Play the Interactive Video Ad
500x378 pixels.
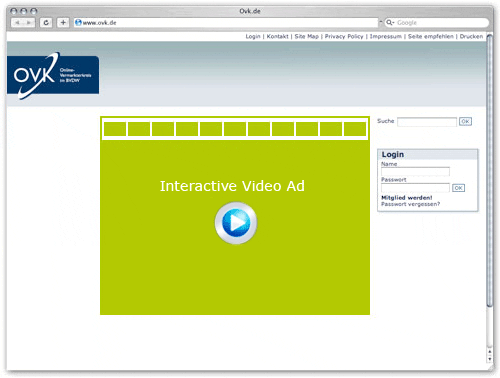click(x=236, y=223)
